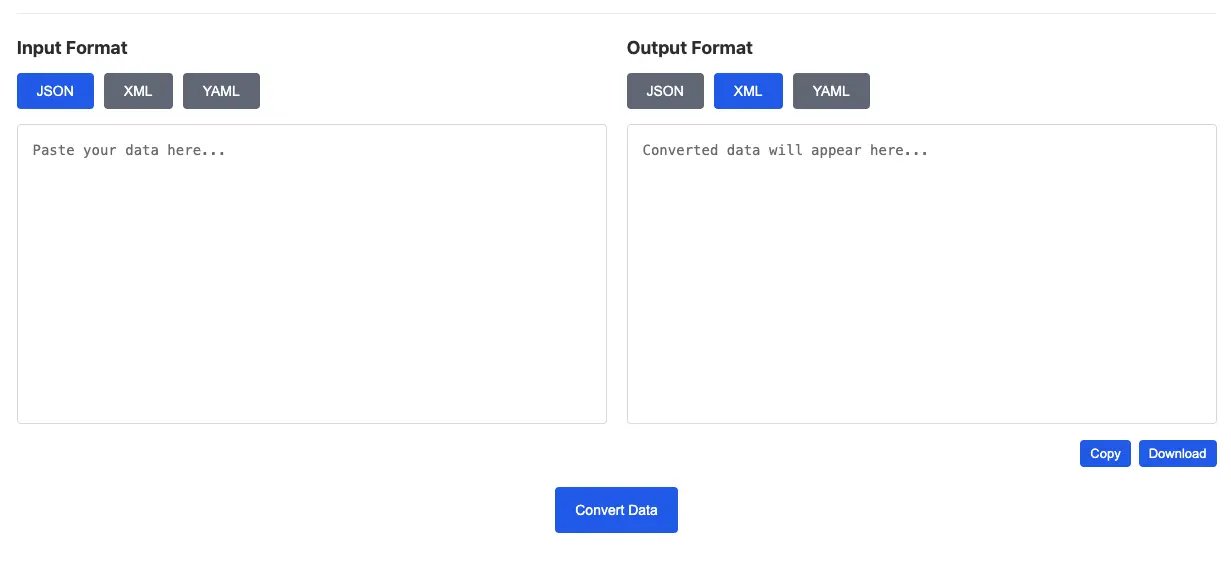Image resolution: width=1231 pixels, height=566 pixels.
Task: Click the Output Format heading
Action: pyautogui.click(x=690, y=48)
